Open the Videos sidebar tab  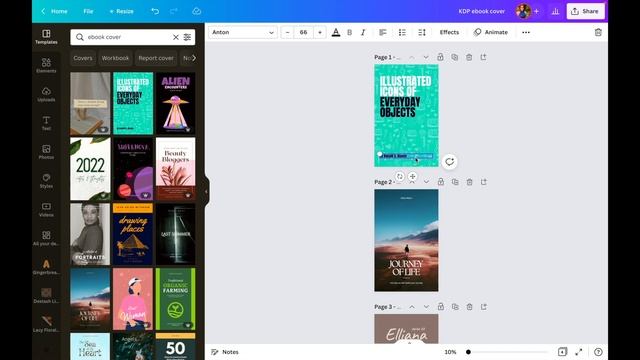tap(46, 209)
